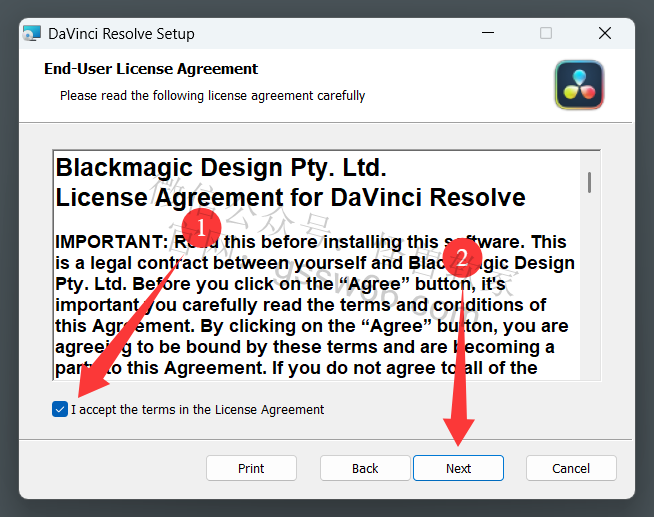The image size is (654, 517).
Task: Click 'Blackmagic Design Pty. Ltd.' license title
Action: pos(221,167)
